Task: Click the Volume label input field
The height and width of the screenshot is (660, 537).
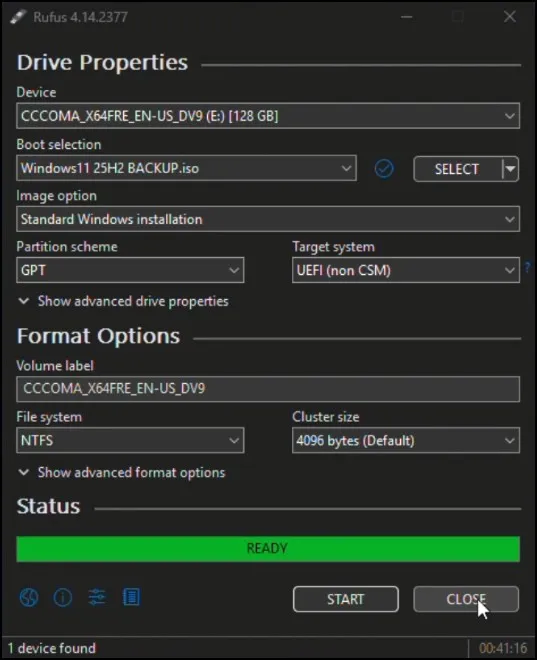Action: pos(268,389)
